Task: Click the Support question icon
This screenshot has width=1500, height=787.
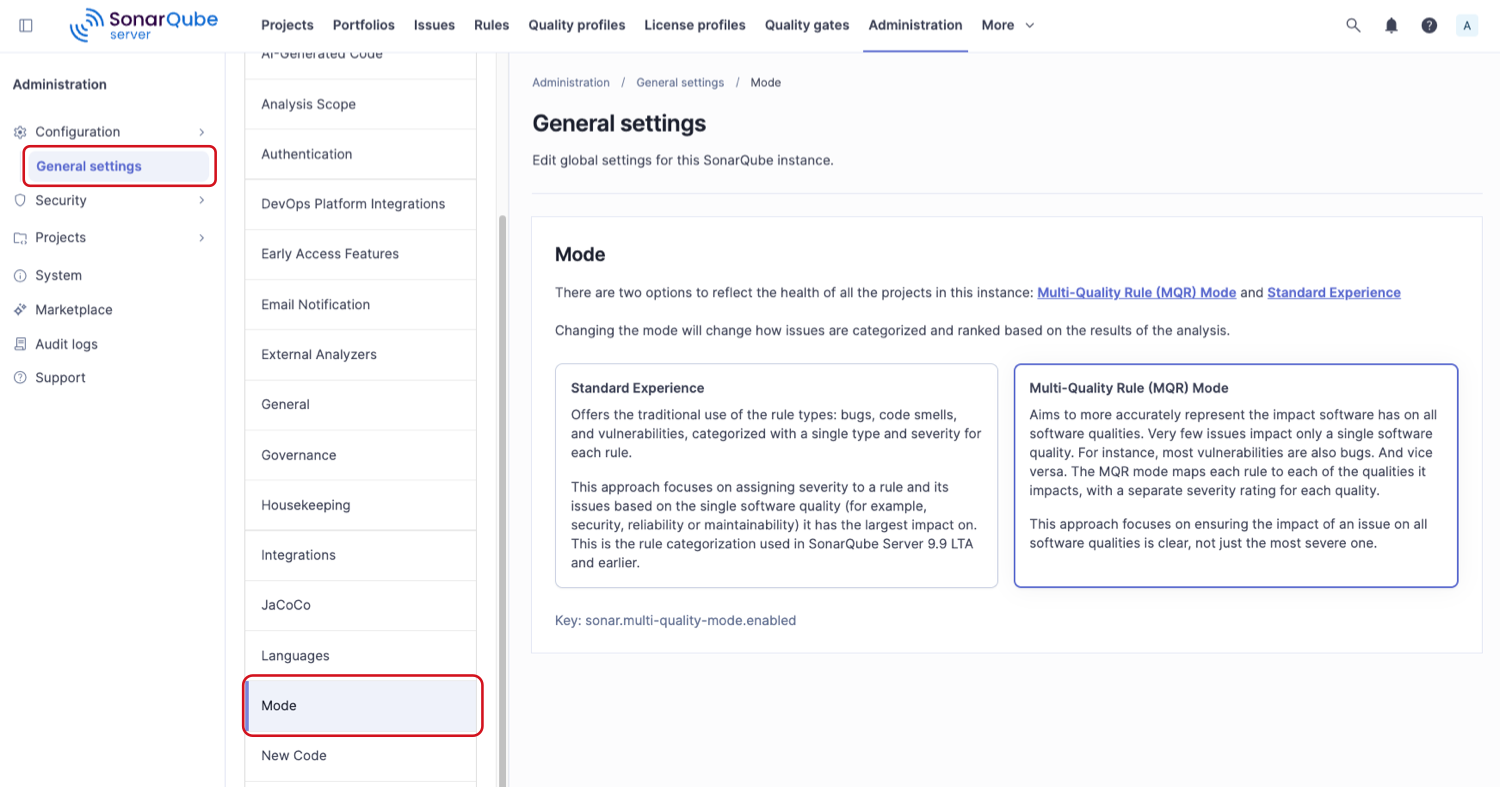Action: coord(20,378)
